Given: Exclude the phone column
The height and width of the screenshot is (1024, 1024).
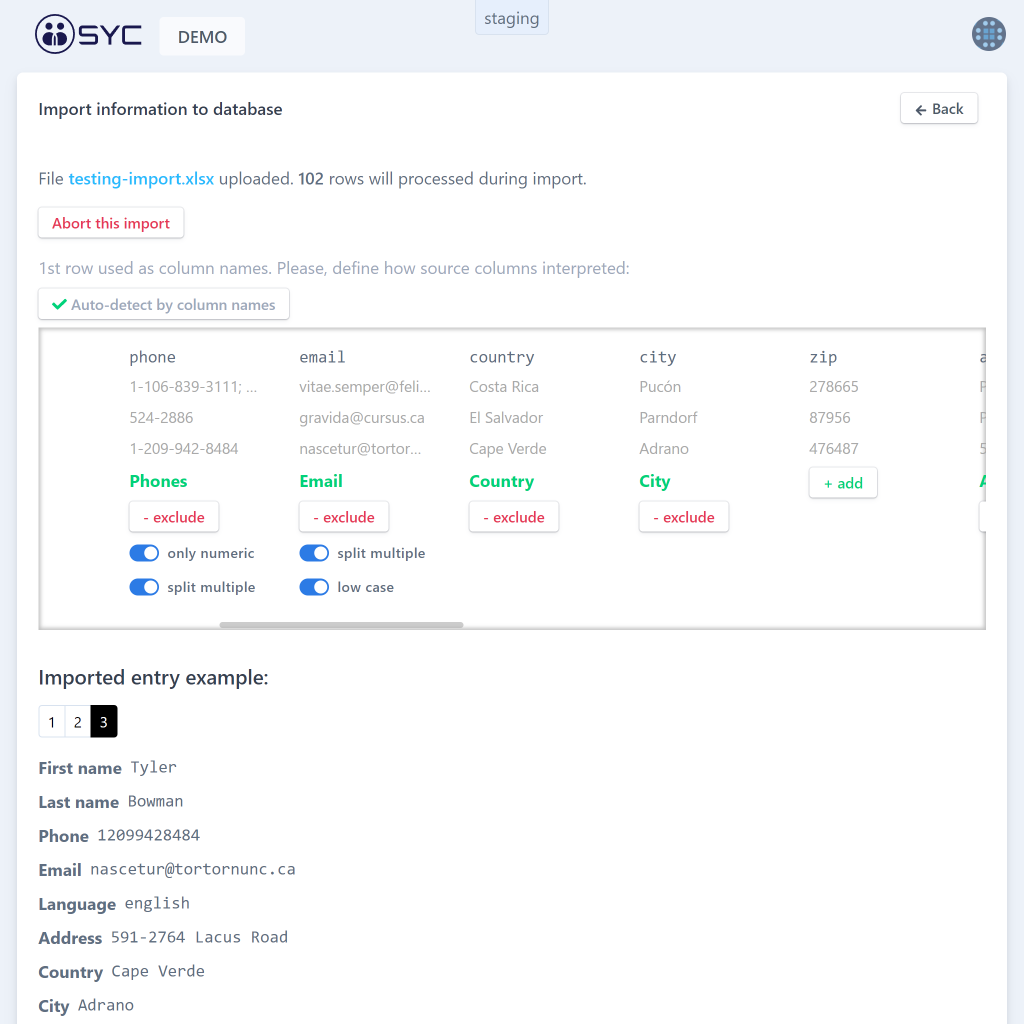Looking at the screenshot, I should pos(174,517).
